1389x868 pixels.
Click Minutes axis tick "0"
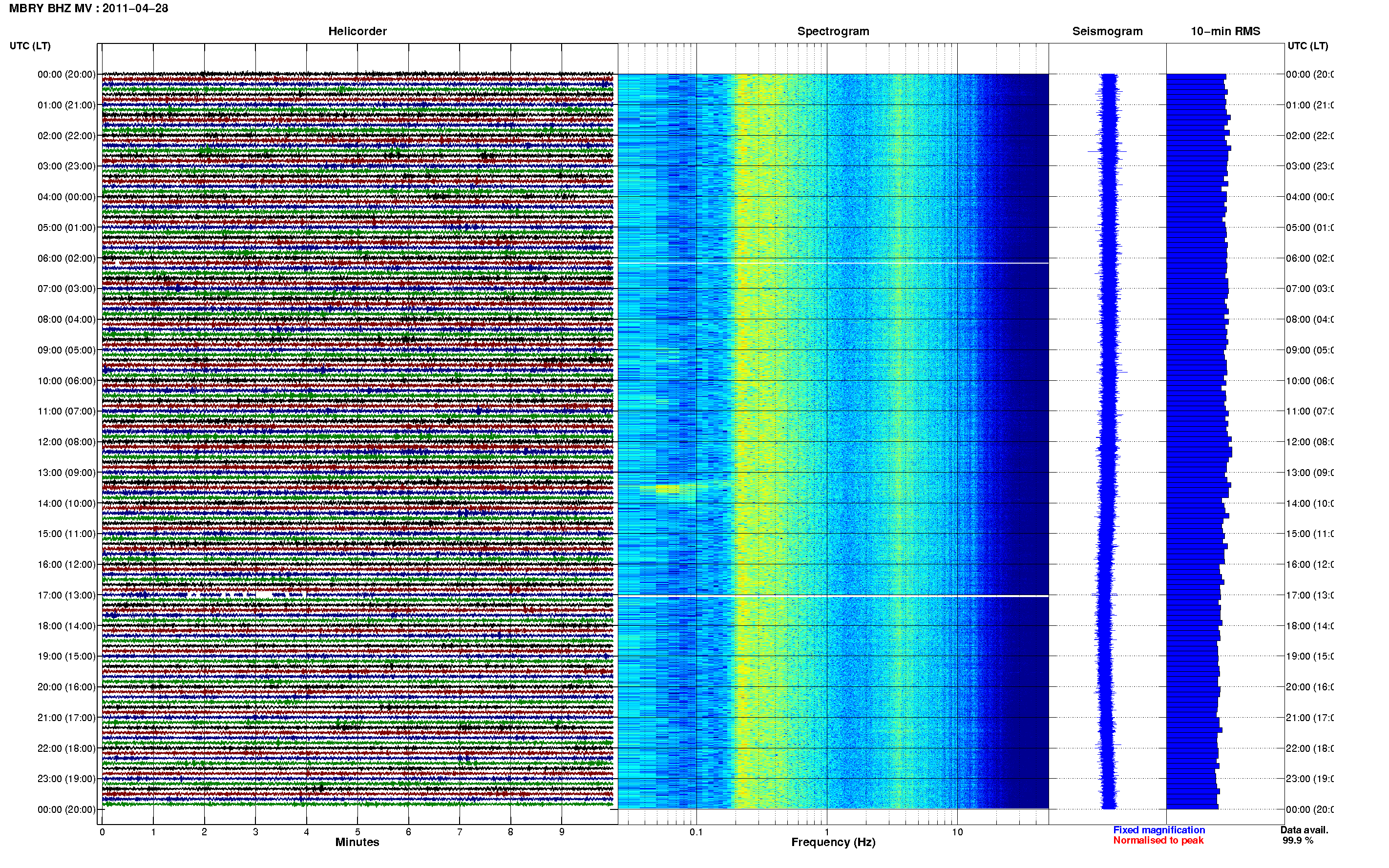[x=102, y=832]
